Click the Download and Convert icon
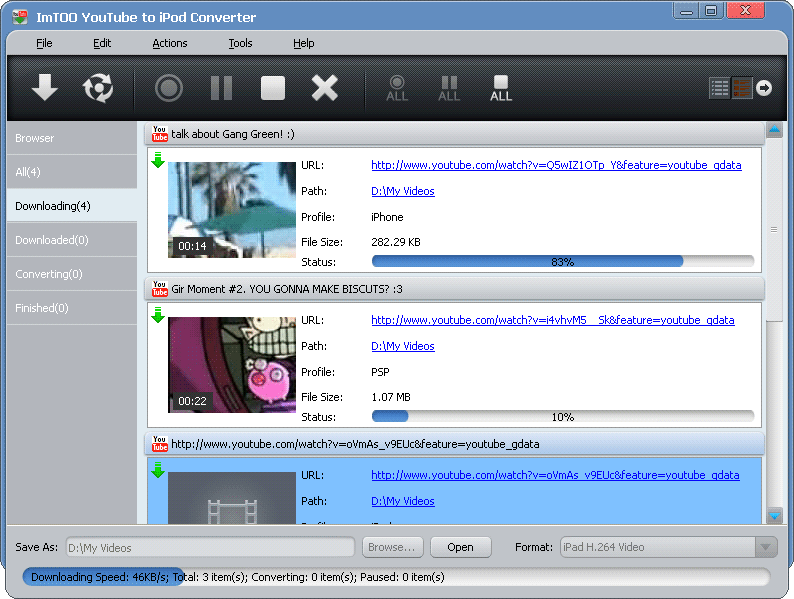Screen dimensions: 794x599 pyautogui.click(x=98, y=88)
